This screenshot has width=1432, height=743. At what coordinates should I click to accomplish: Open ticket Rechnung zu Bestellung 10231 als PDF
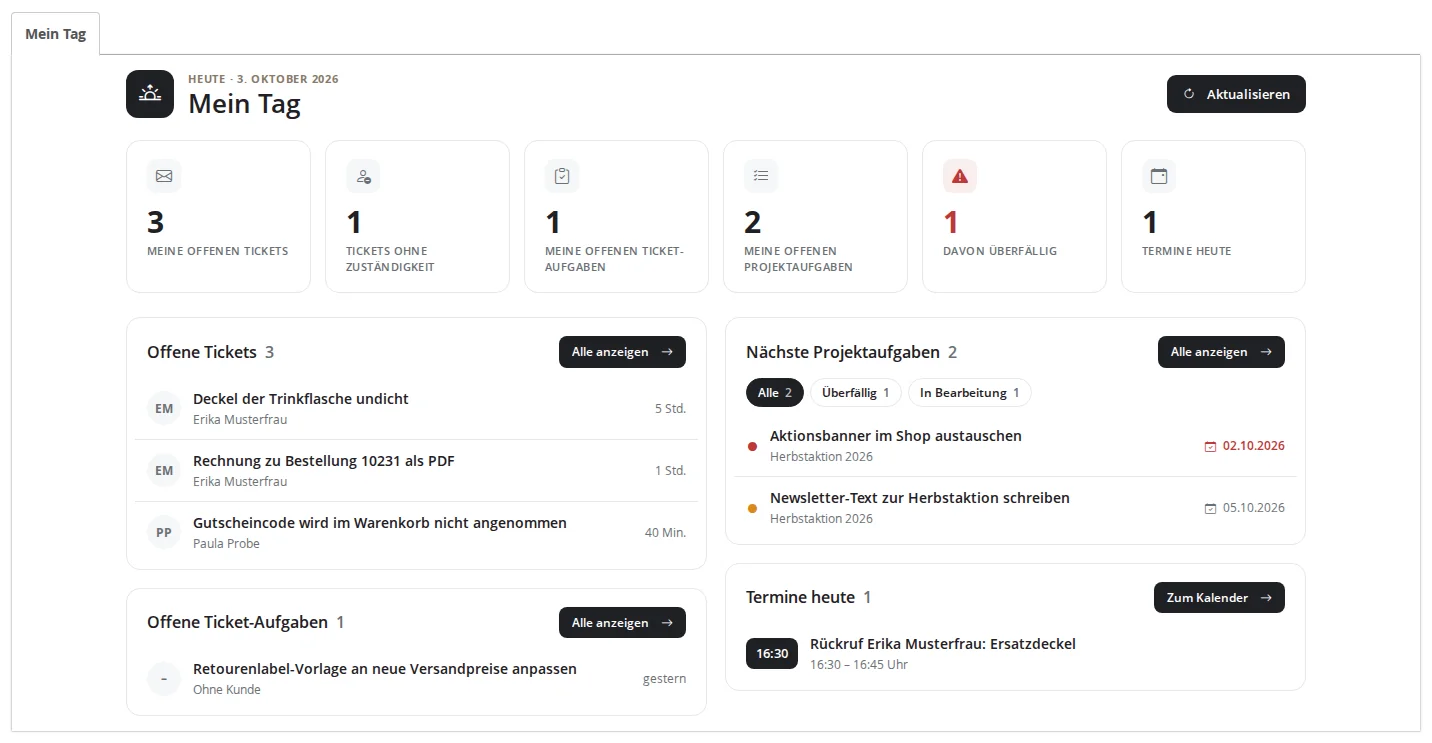[x=416, y=470]
